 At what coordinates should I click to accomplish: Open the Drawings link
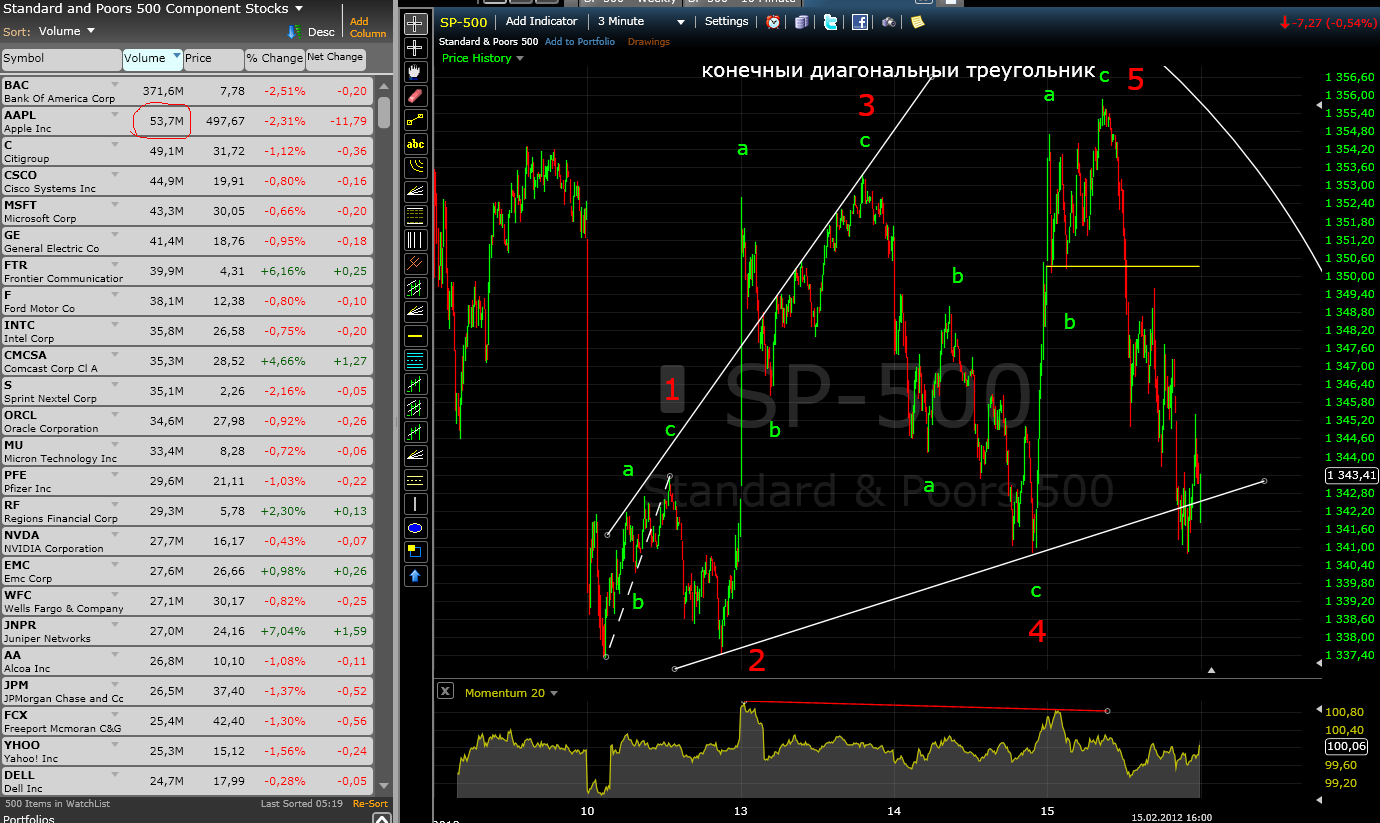[649, 42]
